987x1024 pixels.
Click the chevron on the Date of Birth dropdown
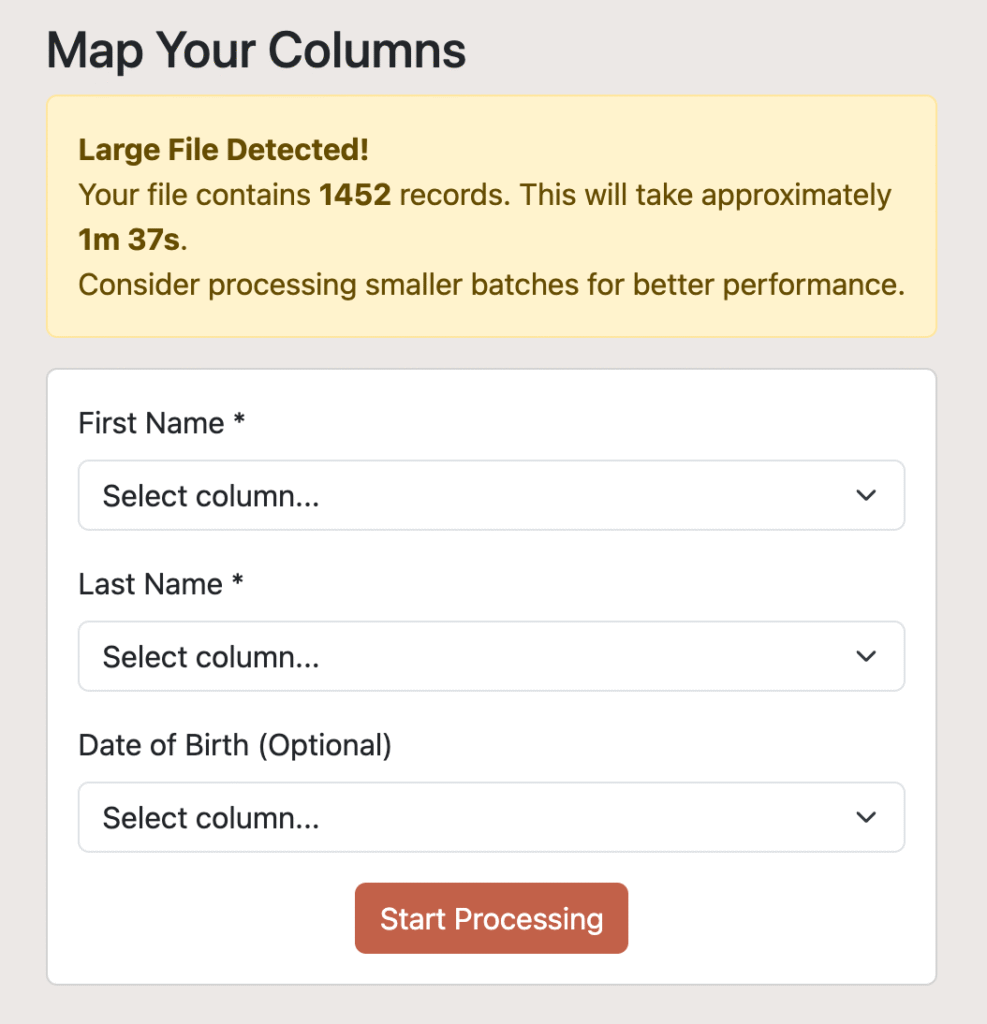866,817
